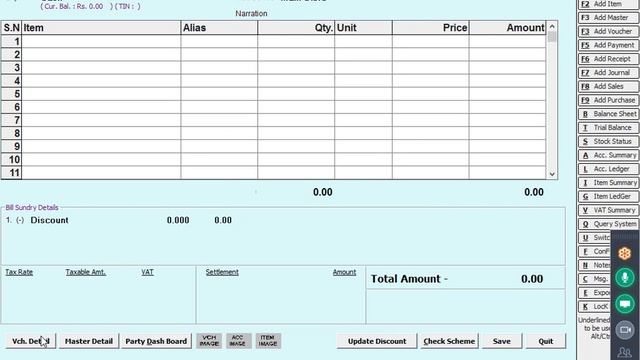640x360 pixels.
Task: Click Item cell in row 1
Action: 101,41
